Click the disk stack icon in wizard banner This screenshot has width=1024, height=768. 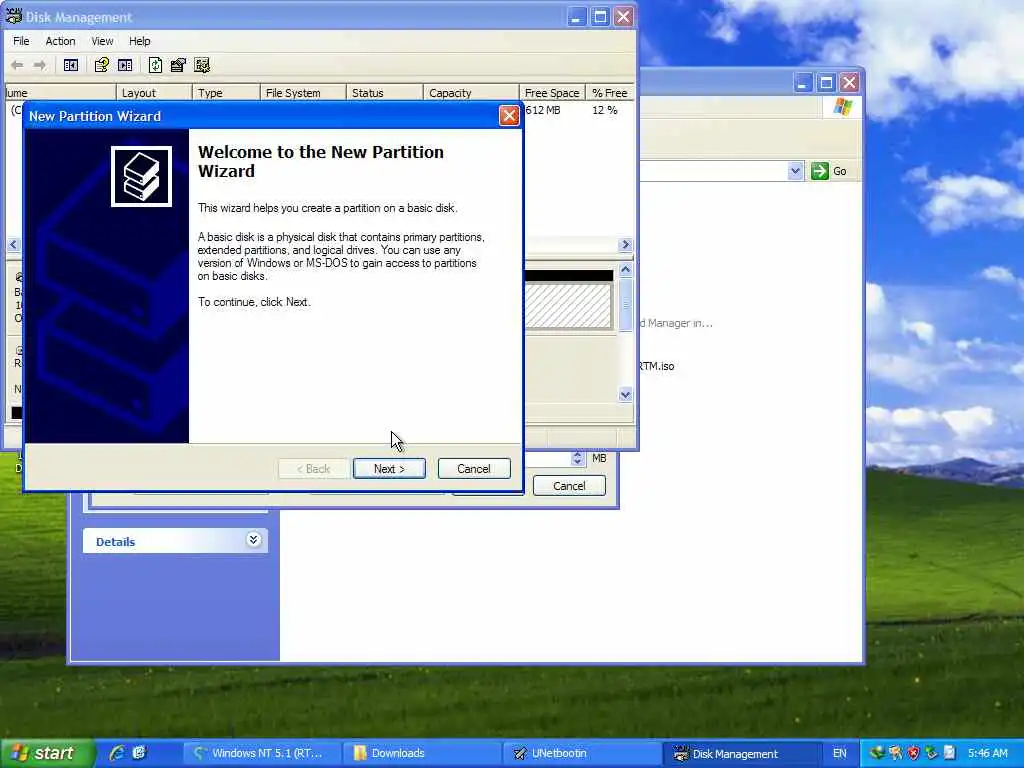click(141, 176)
